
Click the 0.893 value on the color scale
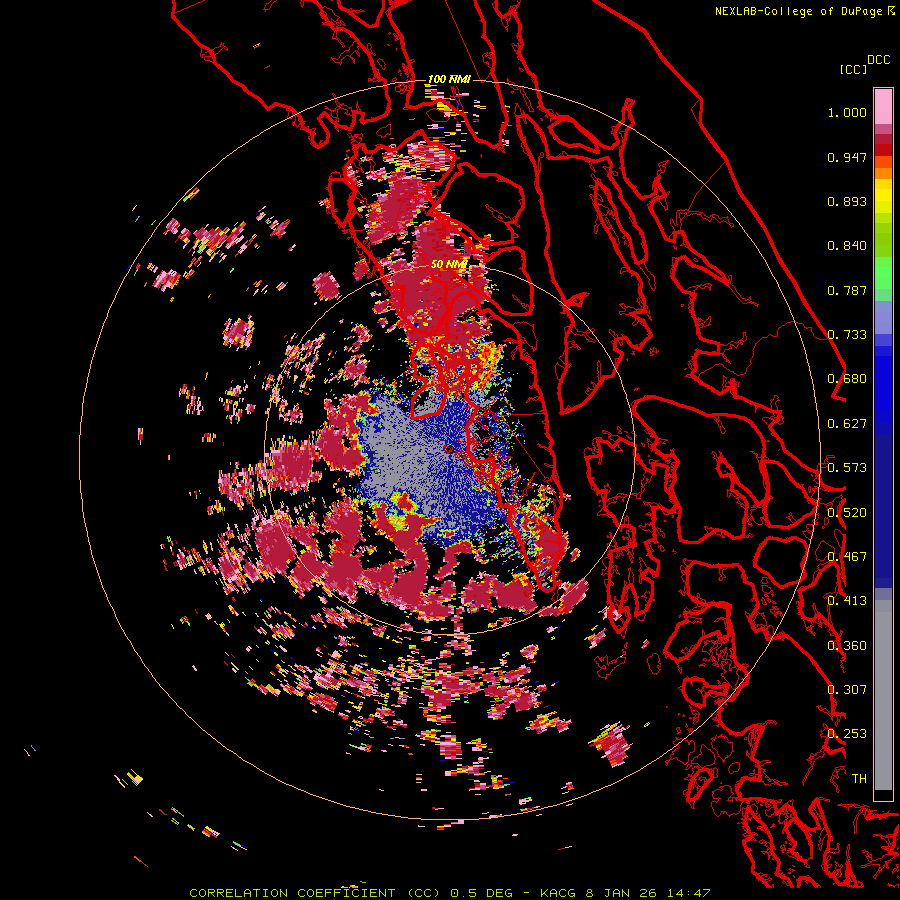[847, 201]
